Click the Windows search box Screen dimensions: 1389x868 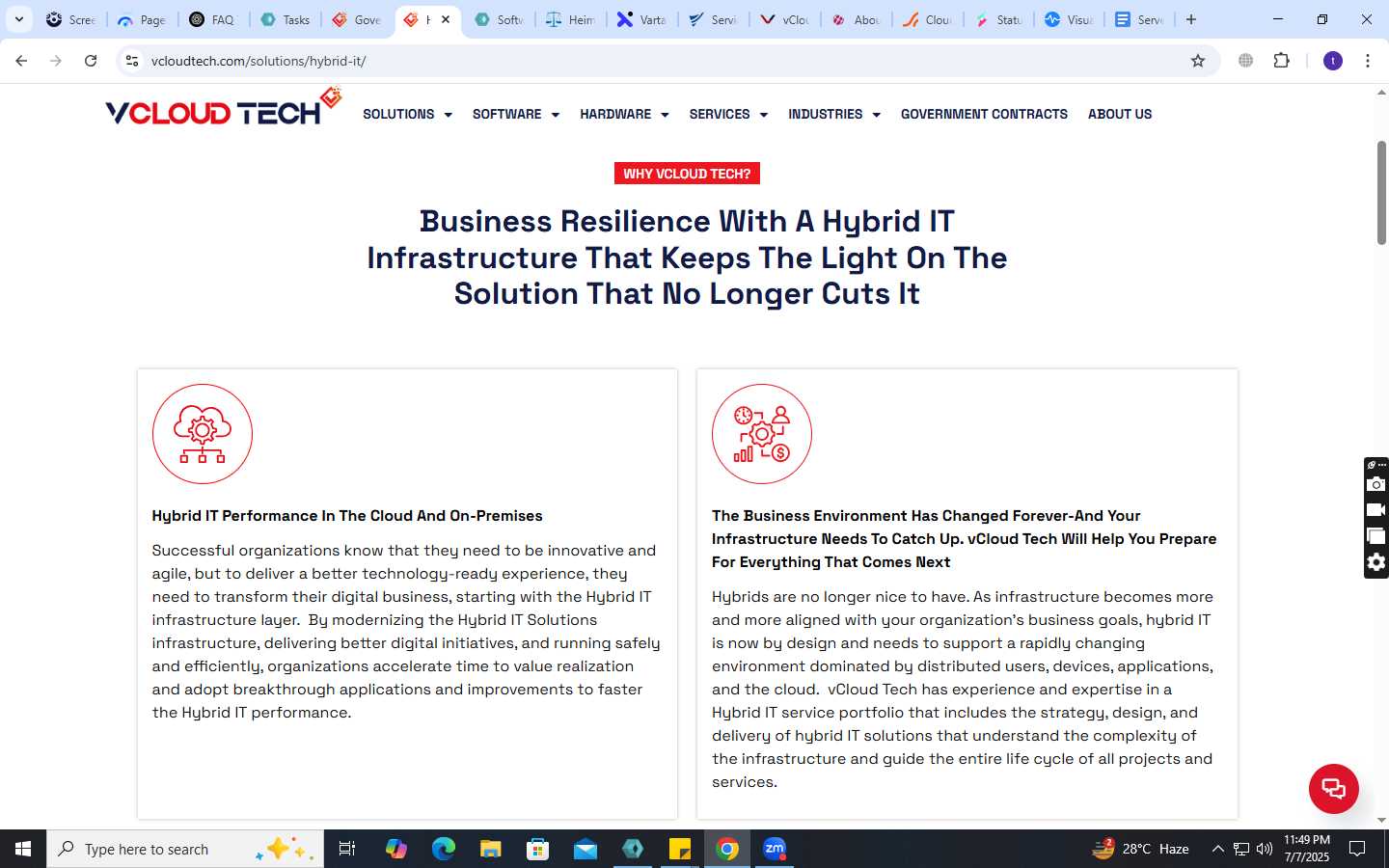[185, 849]
